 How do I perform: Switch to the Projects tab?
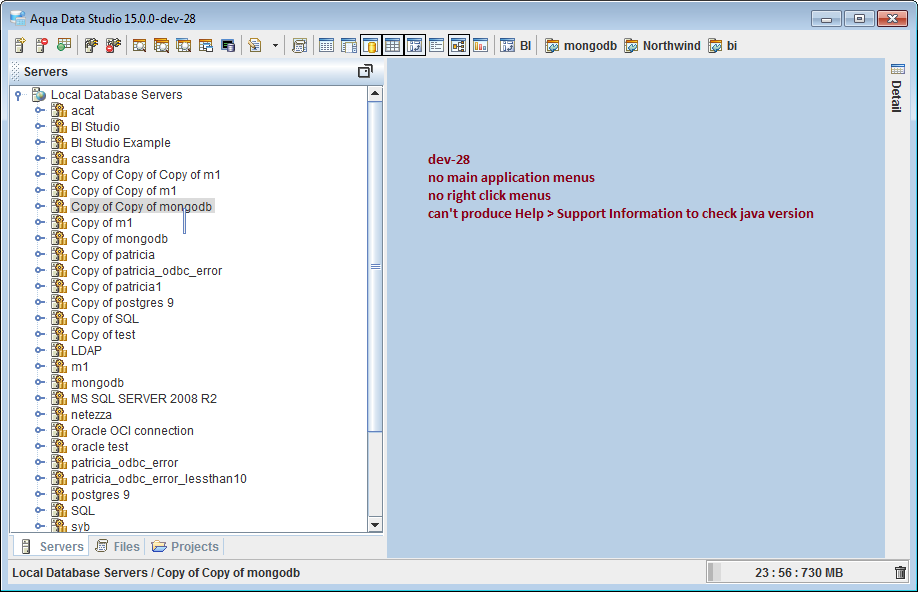pos(184,546)
